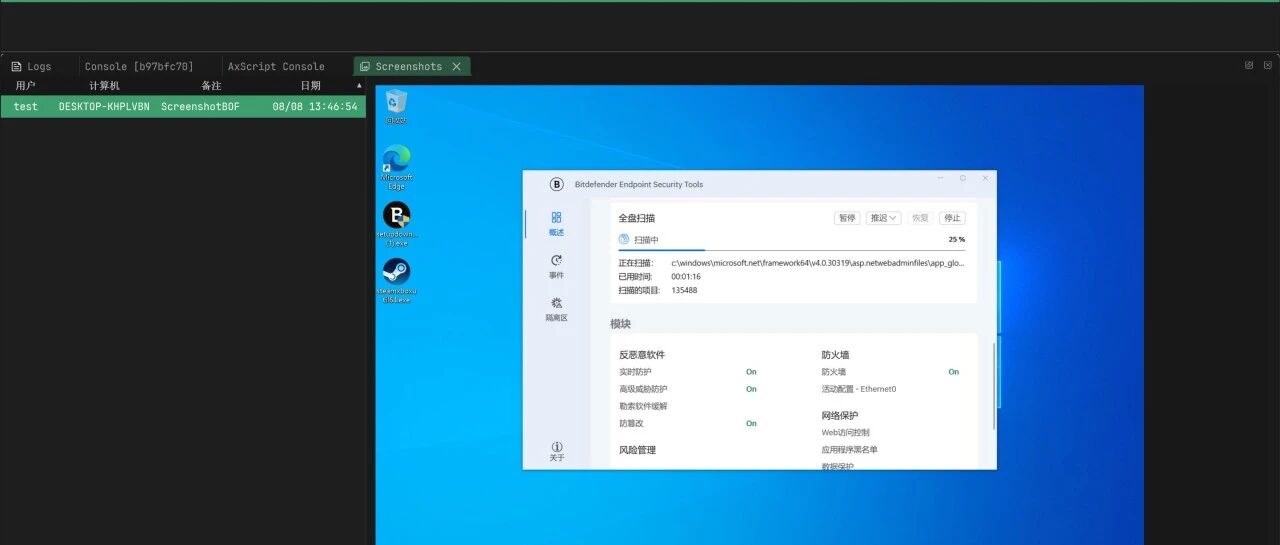Maximize the Bitdefender window
This screenshot has width=1280, height=545.
click(x=963, y=178)
